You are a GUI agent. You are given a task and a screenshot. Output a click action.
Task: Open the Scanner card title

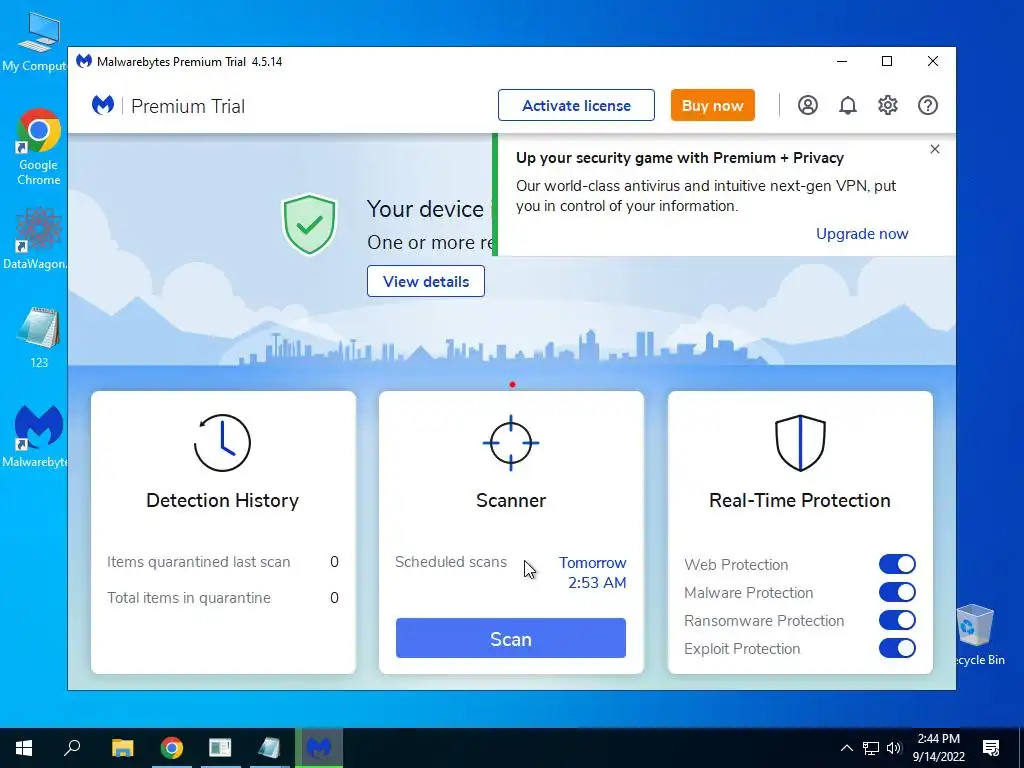511,500
